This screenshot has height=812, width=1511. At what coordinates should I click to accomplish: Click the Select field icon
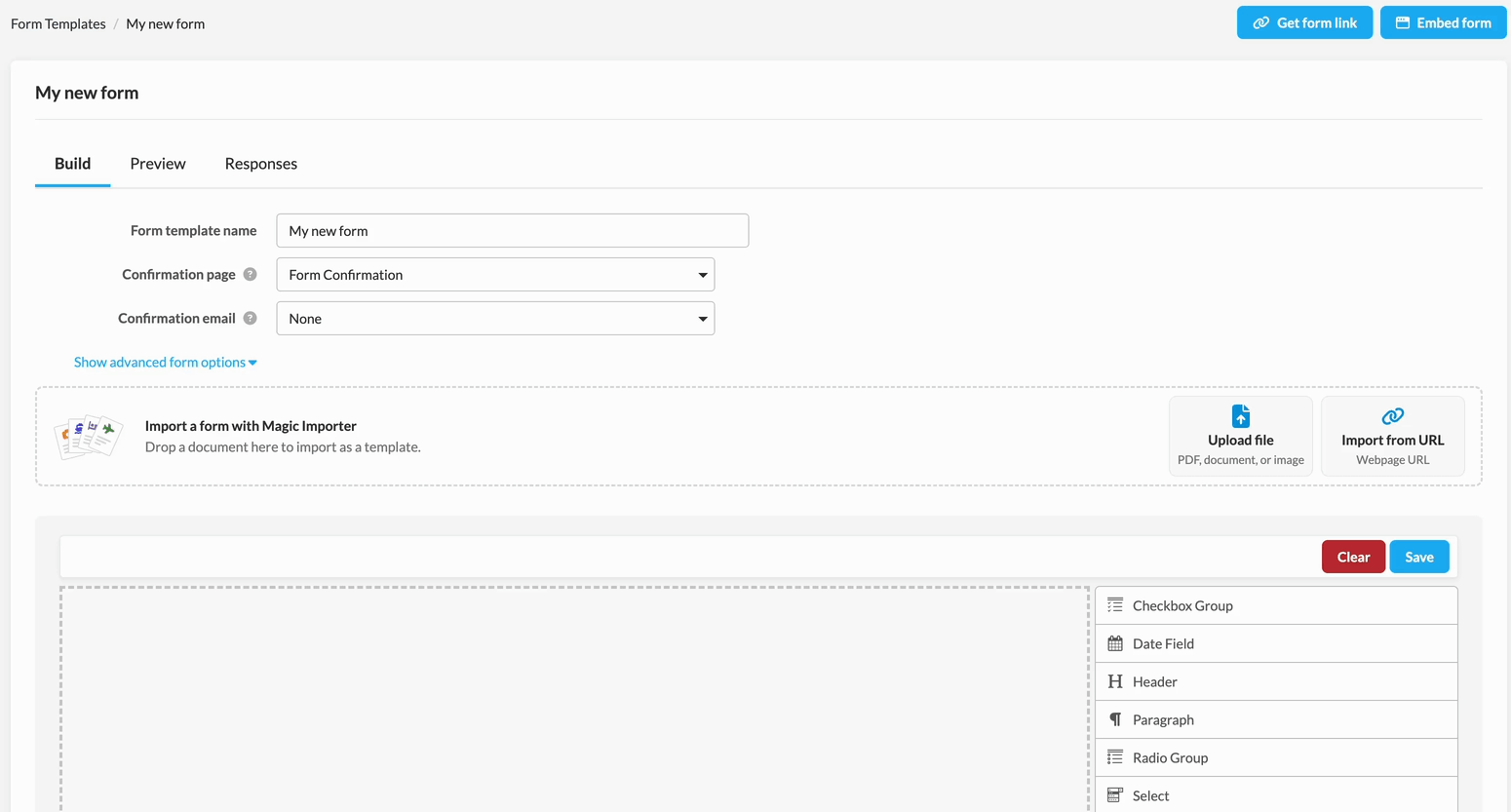(x=1115, y=795)
